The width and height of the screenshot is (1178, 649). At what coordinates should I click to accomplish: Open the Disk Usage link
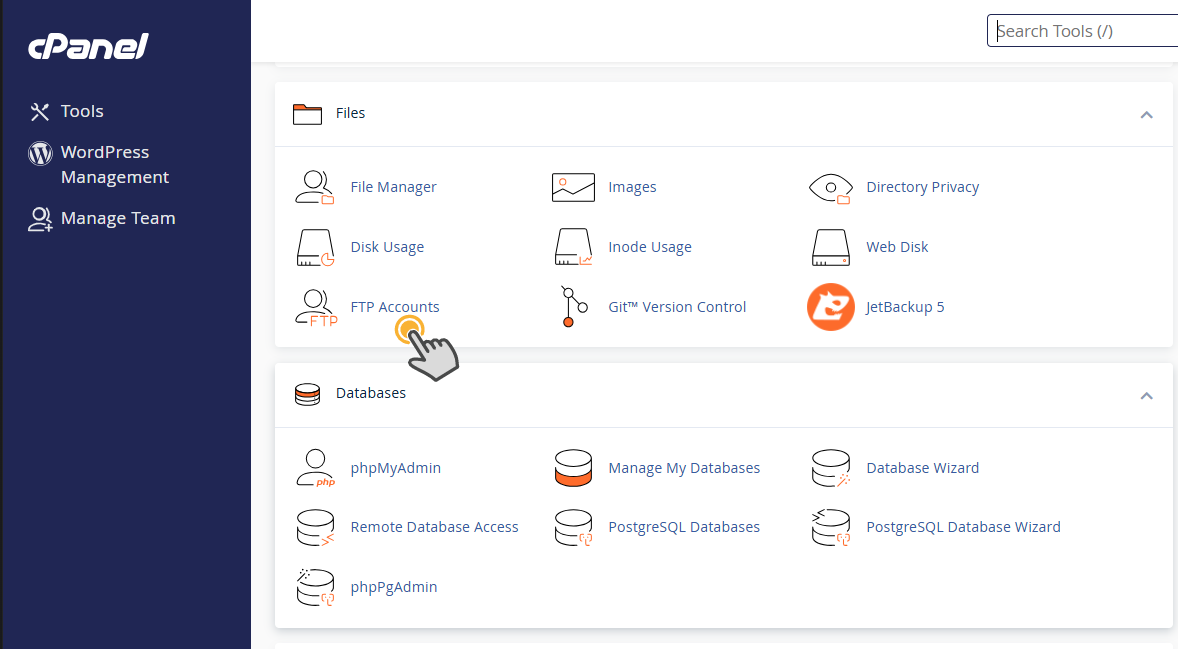[388, 247]
